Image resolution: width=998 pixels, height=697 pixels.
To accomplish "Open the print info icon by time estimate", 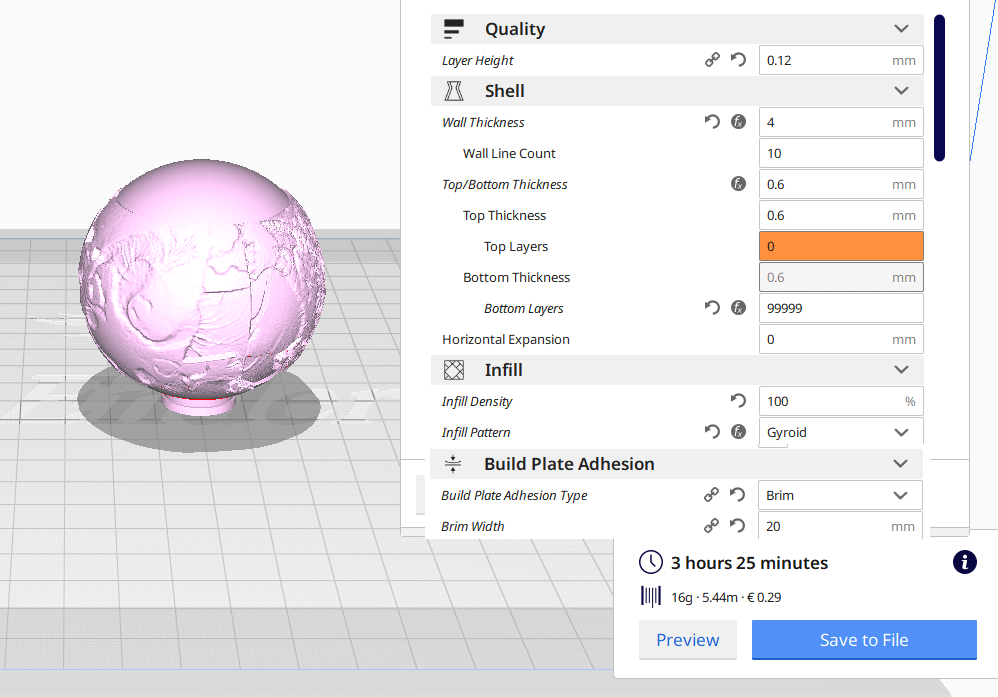I will click(964, 562).
